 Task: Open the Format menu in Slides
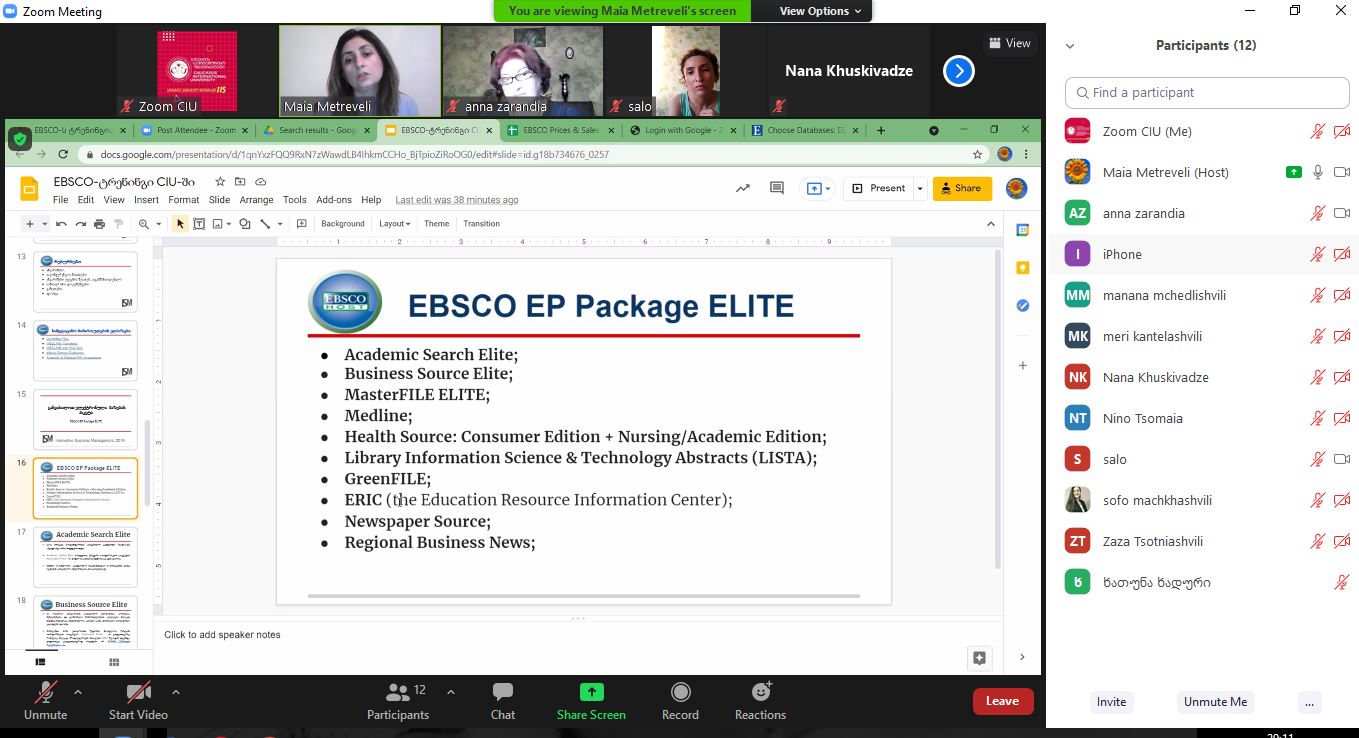click(184, 200)
